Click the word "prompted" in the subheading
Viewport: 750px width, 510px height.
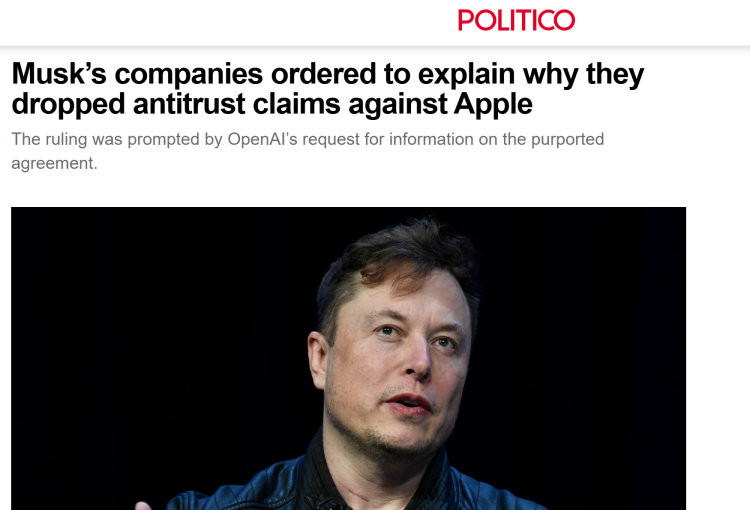tap(163, 139)
